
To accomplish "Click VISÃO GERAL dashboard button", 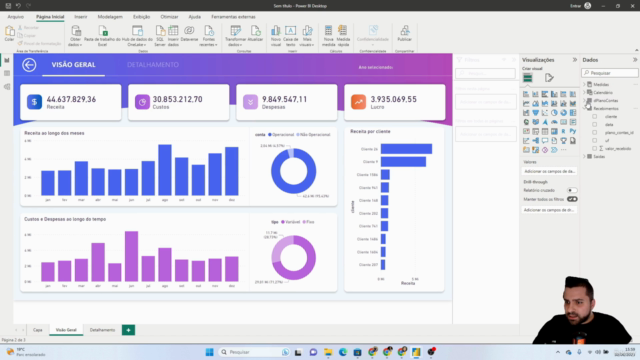I will [73, 65].
